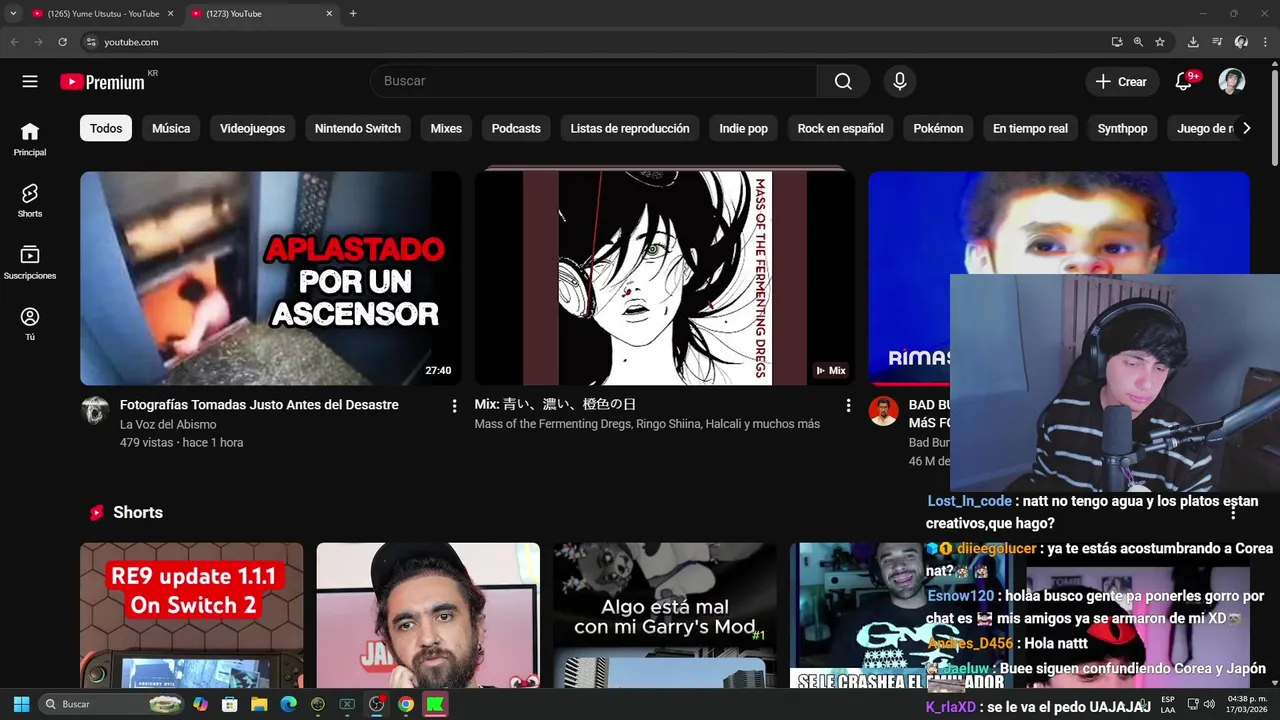Open the browser media control icon
The image size is (1280, 720).
[1217, 42]
